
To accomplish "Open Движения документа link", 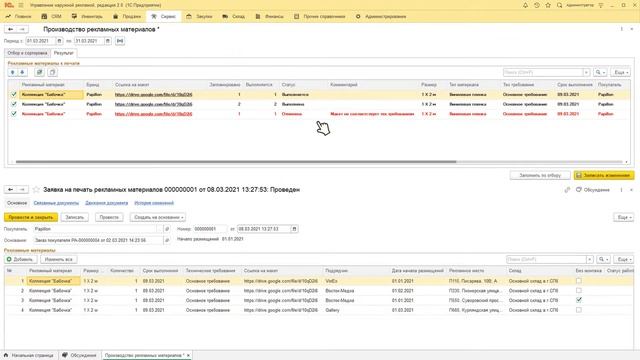I will [107, 203].
